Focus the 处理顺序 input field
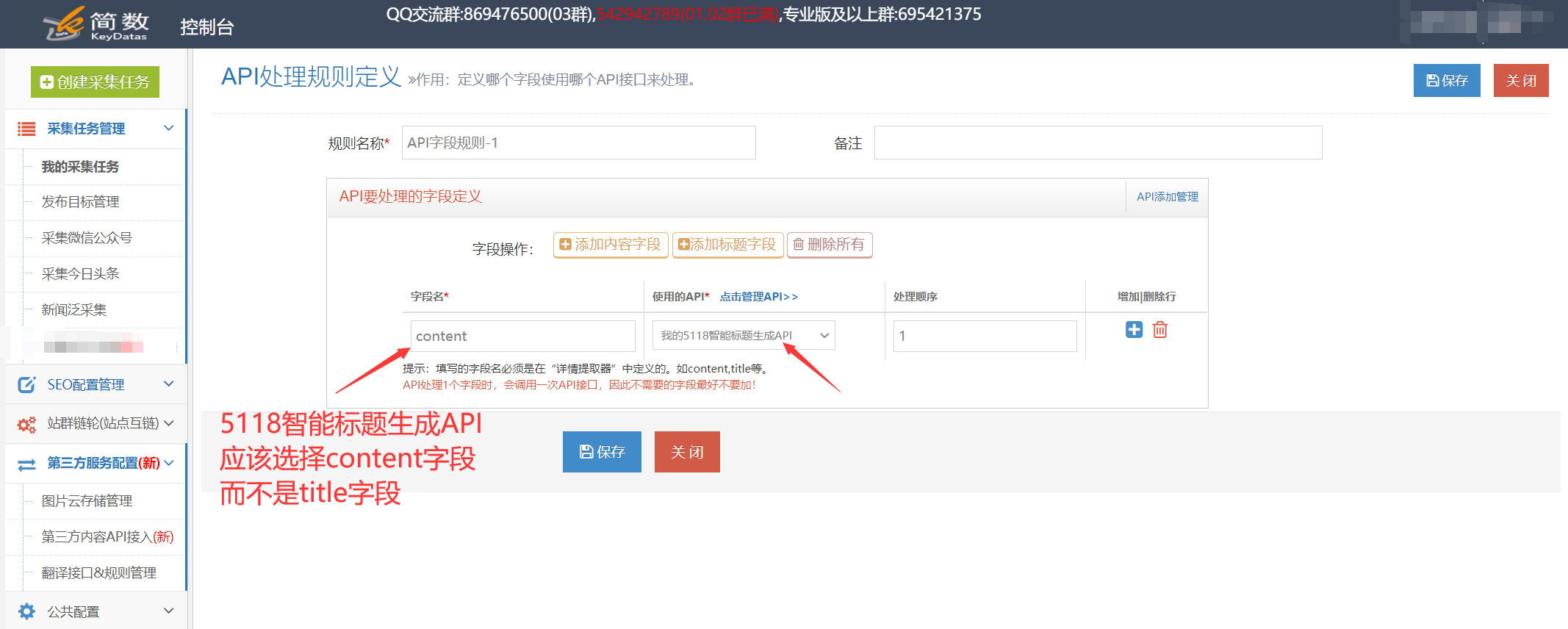The image size is (1568, 629). 985,336
